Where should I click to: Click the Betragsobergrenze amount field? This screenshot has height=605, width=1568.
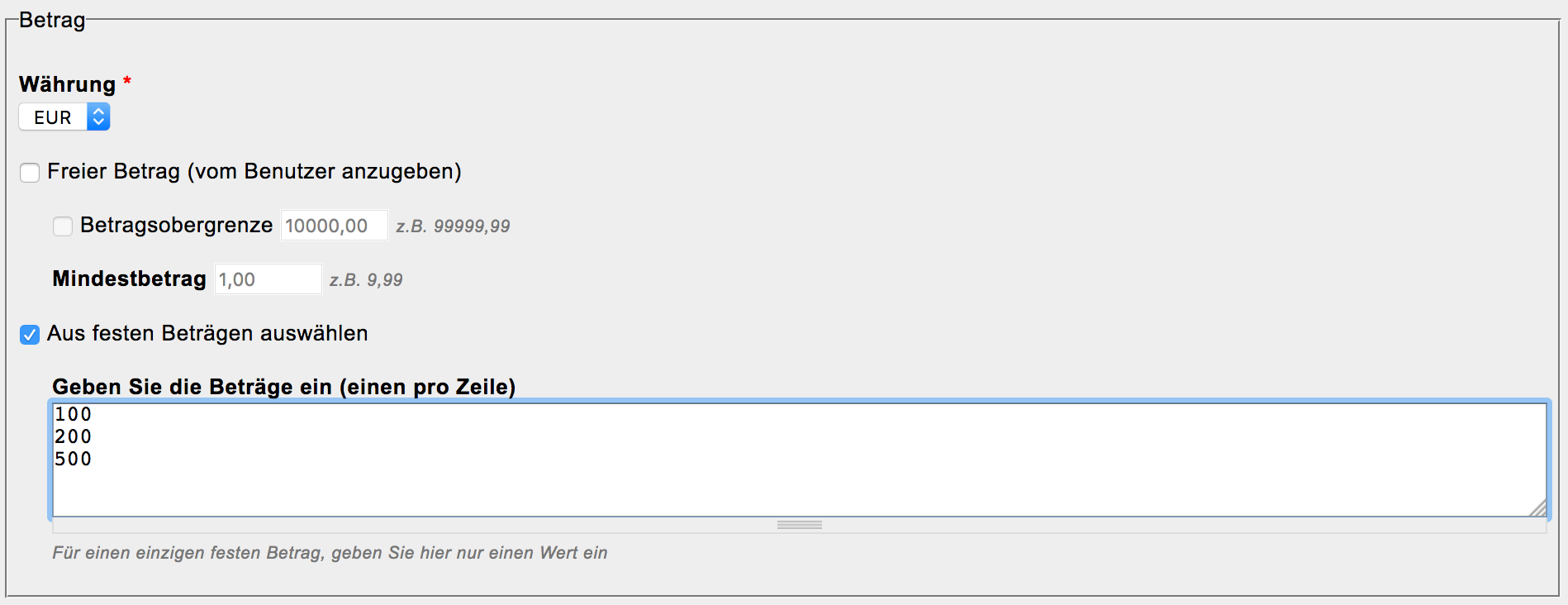334,226
